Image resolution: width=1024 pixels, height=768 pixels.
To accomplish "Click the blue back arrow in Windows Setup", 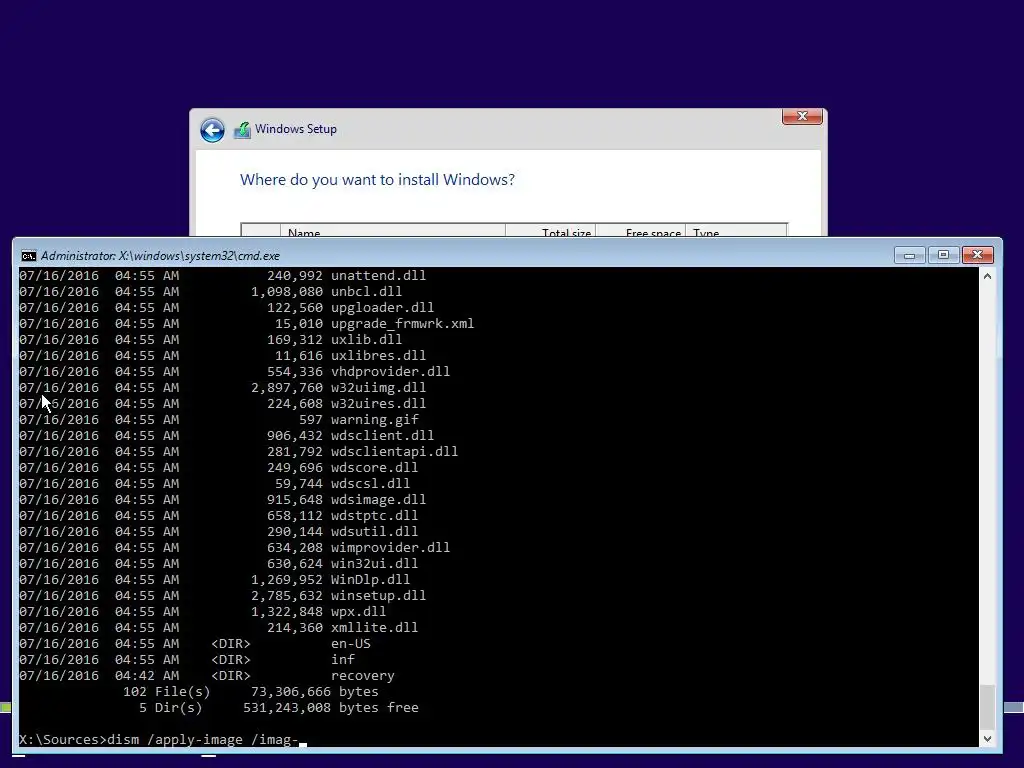I will (212, 130).
